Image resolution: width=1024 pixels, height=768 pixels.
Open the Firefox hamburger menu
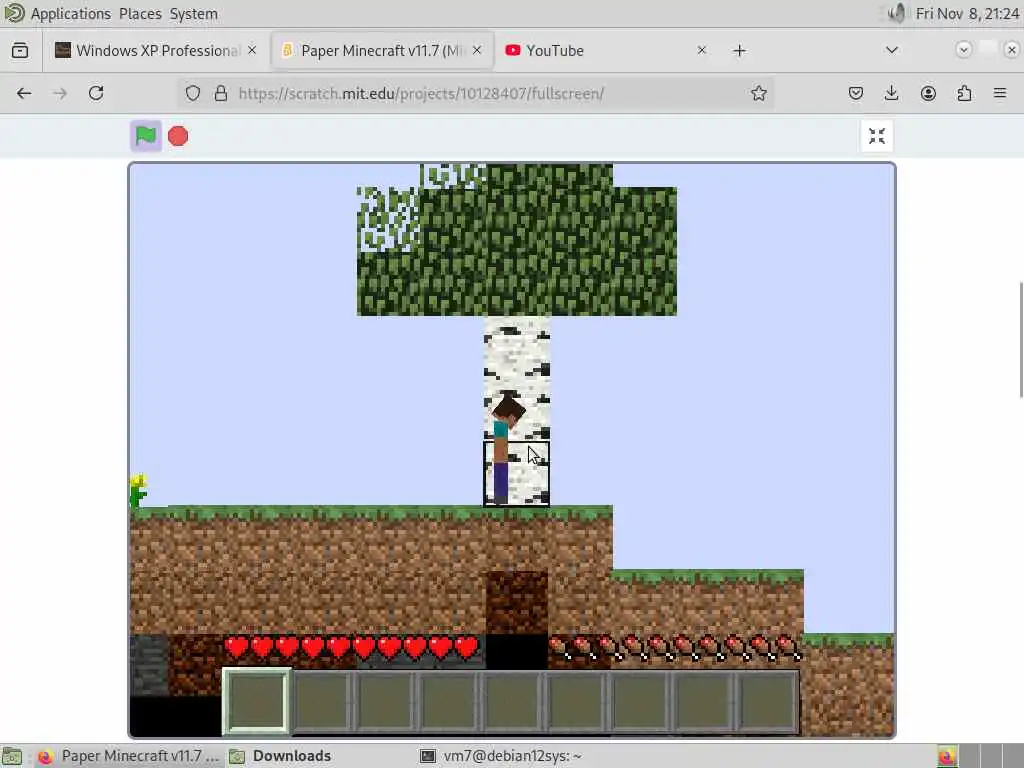(x=1000, y=93)
